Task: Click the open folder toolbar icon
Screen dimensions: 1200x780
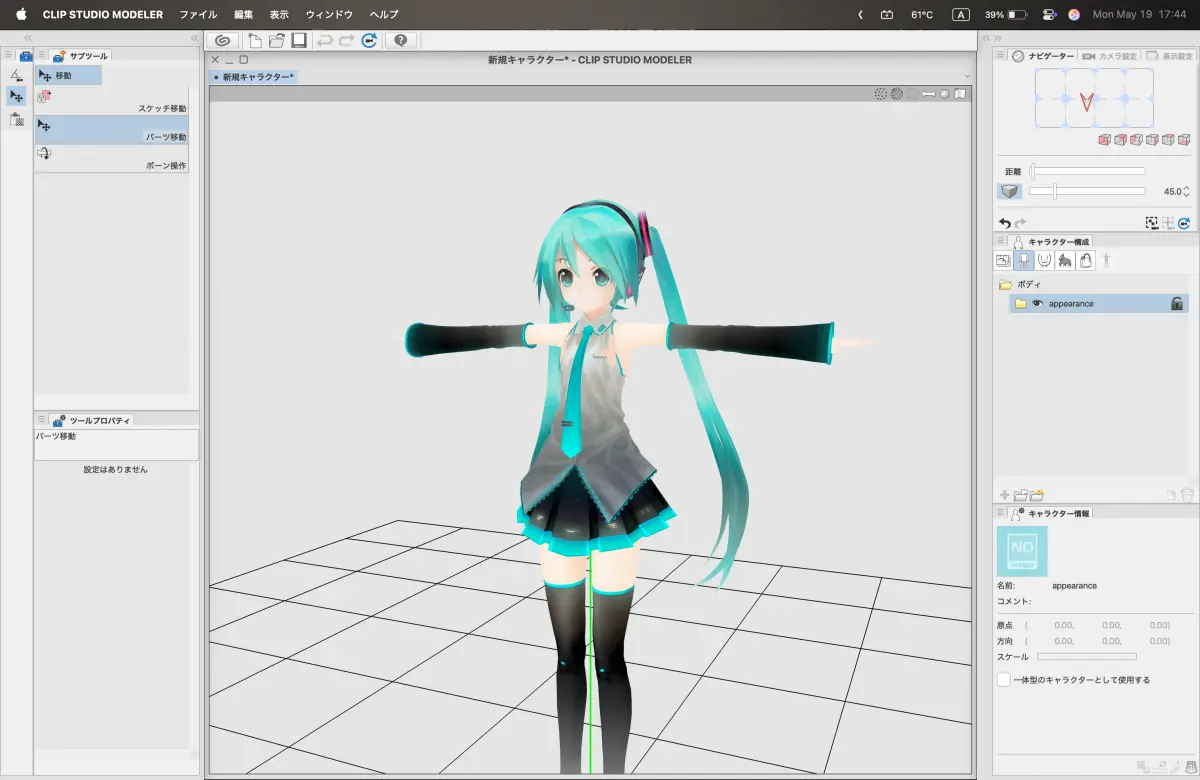Action: 277,41
